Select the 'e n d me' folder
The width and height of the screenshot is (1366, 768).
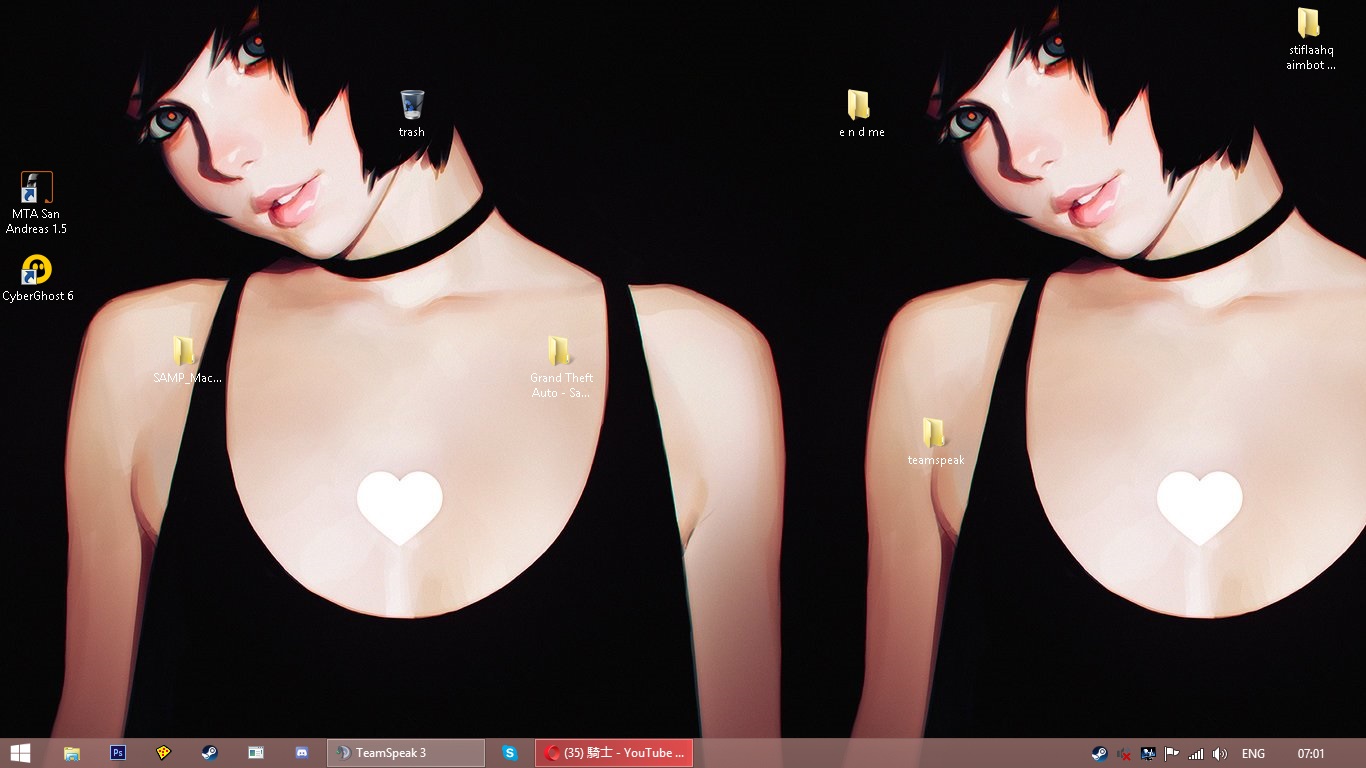861,113
